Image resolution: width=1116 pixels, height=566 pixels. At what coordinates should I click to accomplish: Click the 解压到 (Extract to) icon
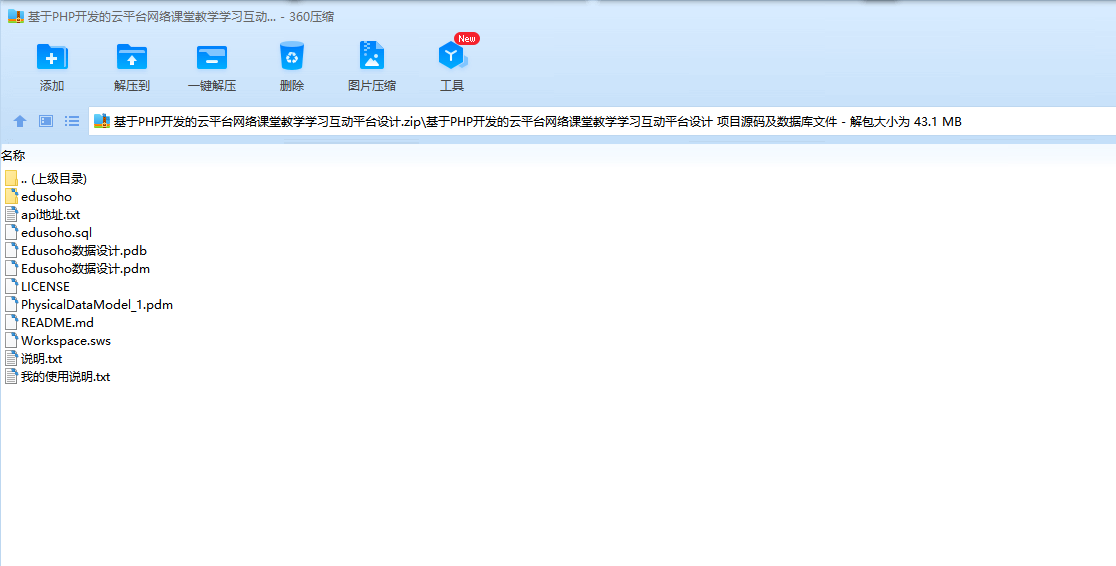(x=132, y=57)
